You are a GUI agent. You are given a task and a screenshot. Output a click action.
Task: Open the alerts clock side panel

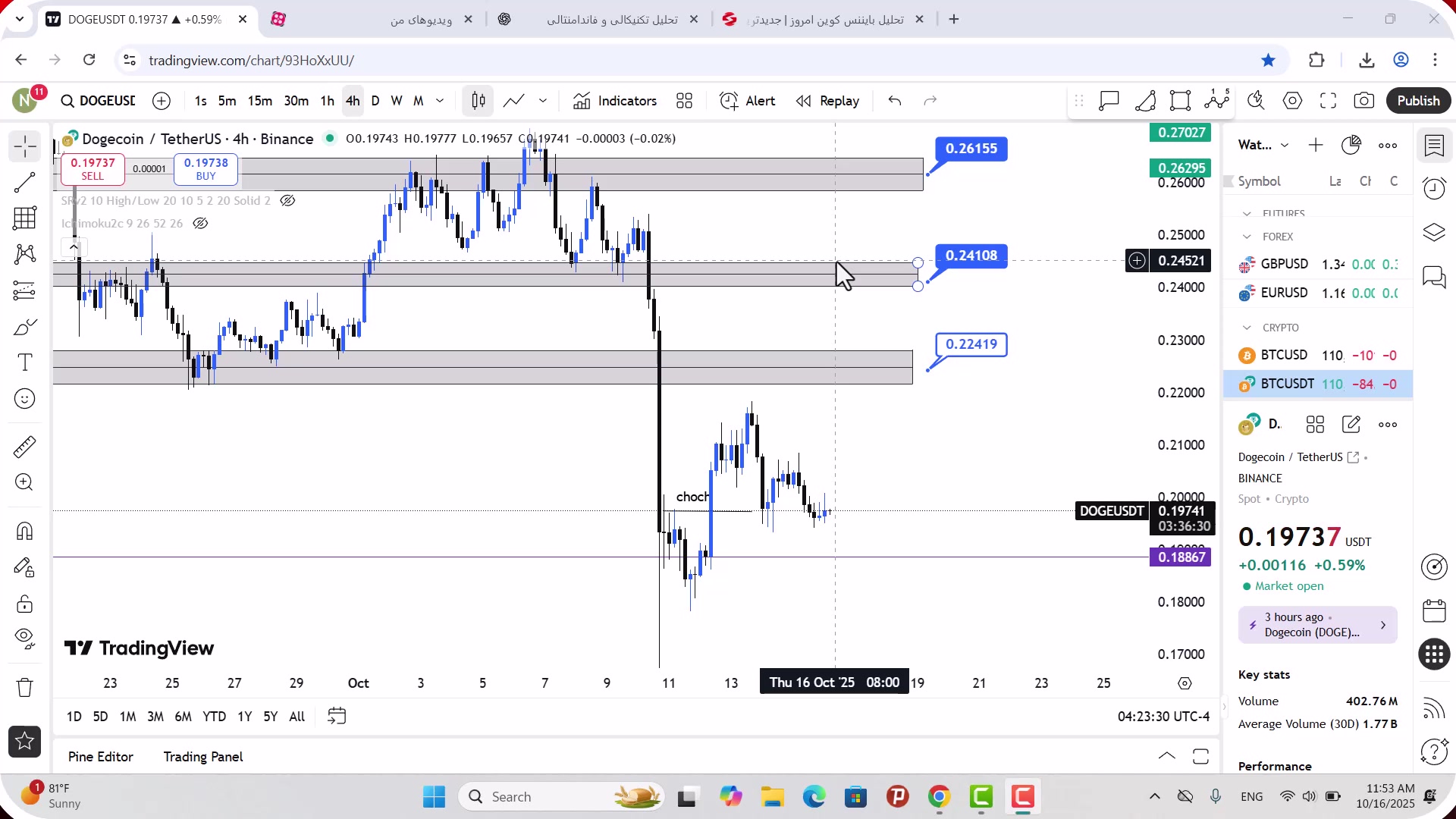click(1434, 188)
